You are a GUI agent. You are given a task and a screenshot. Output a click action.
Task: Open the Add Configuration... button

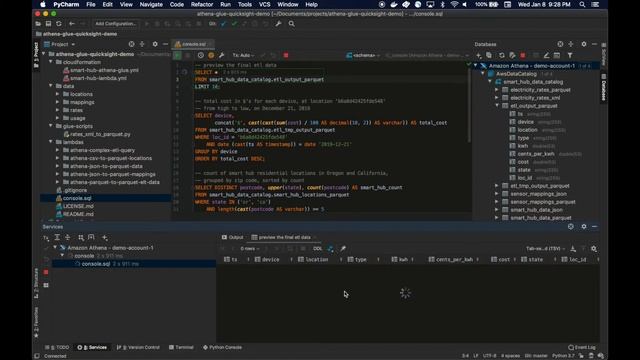point(116,24)
